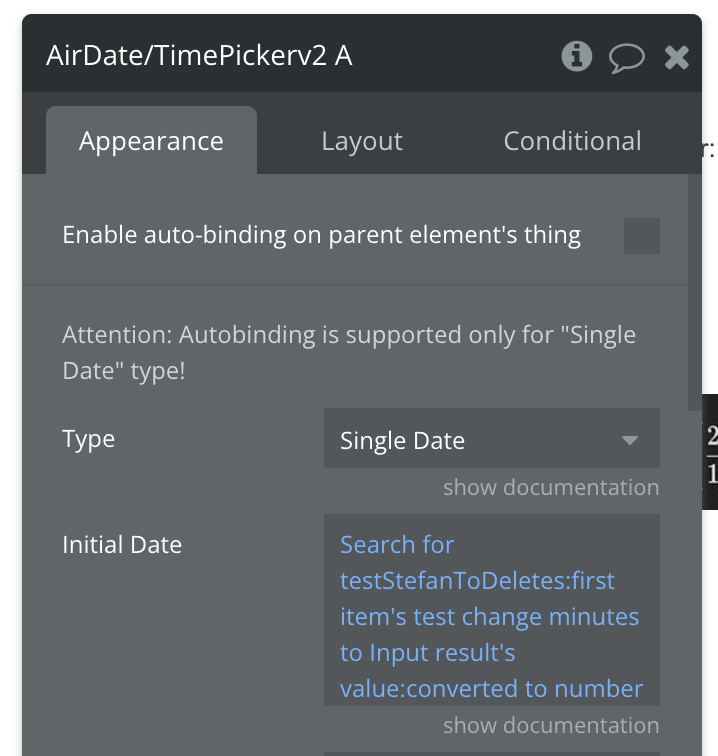The image size is (718, 756).
Task: Show documentation link under Type
Action: [551, 487]
